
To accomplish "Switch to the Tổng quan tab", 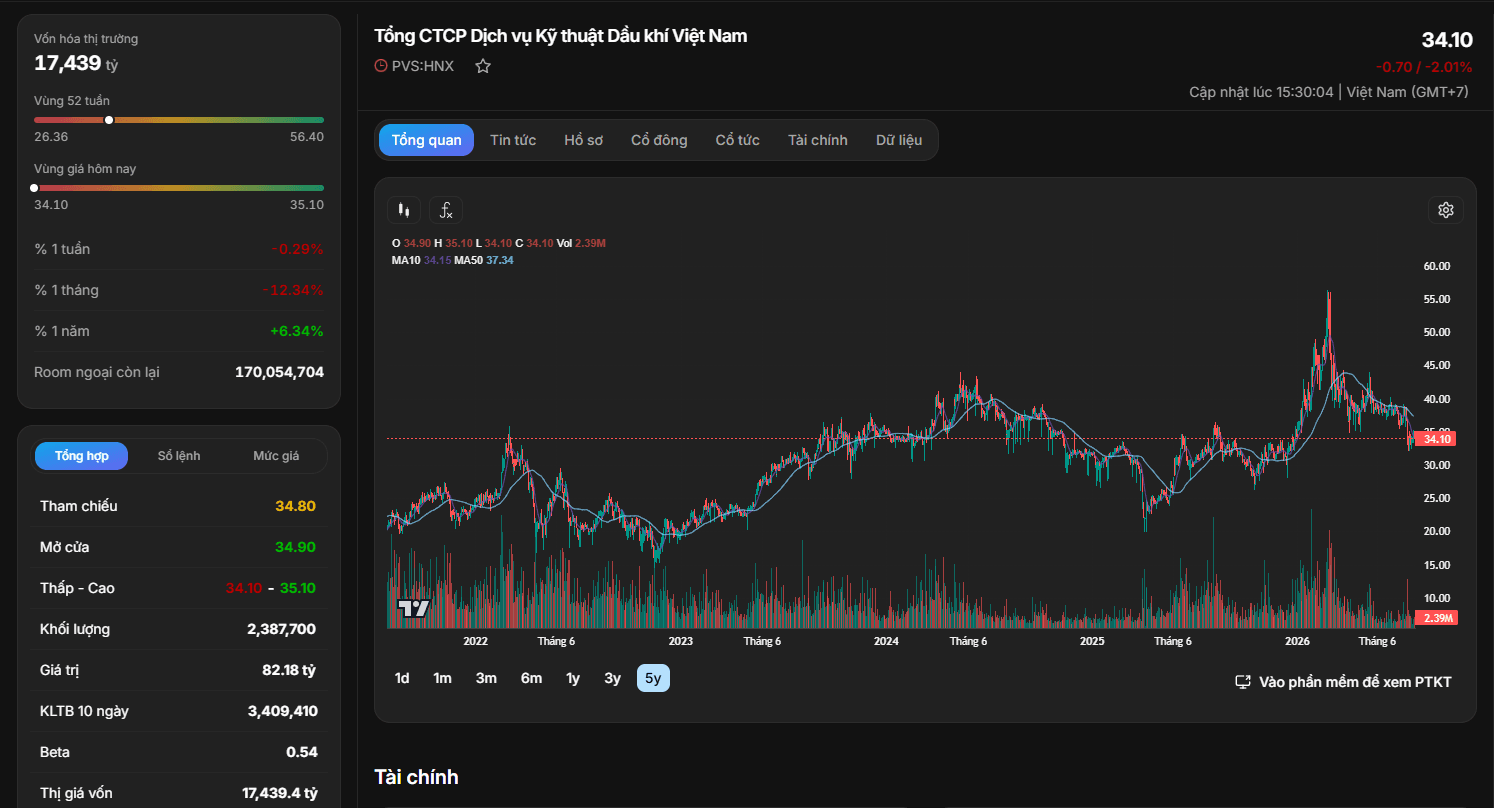I will 427,140.
